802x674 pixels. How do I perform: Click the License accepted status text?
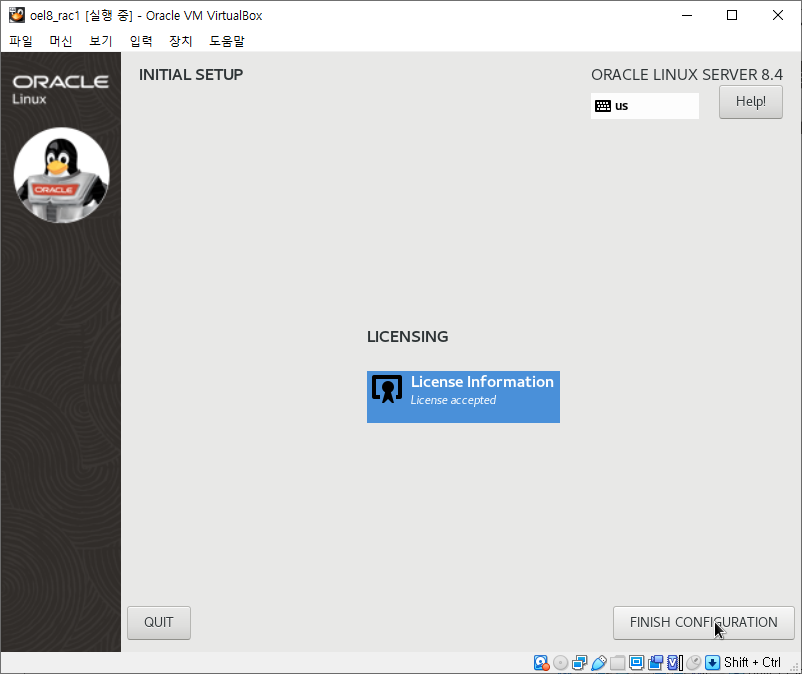click(453, 400)
